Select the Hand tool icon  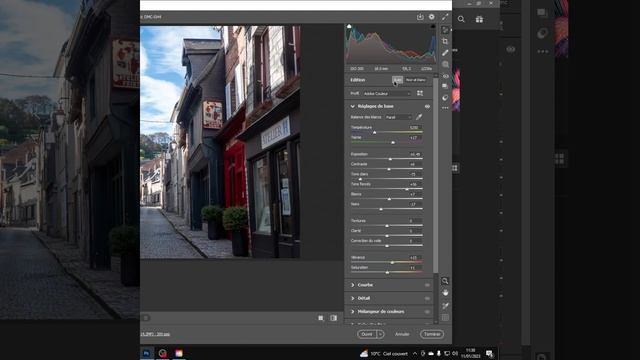(445, 293)
